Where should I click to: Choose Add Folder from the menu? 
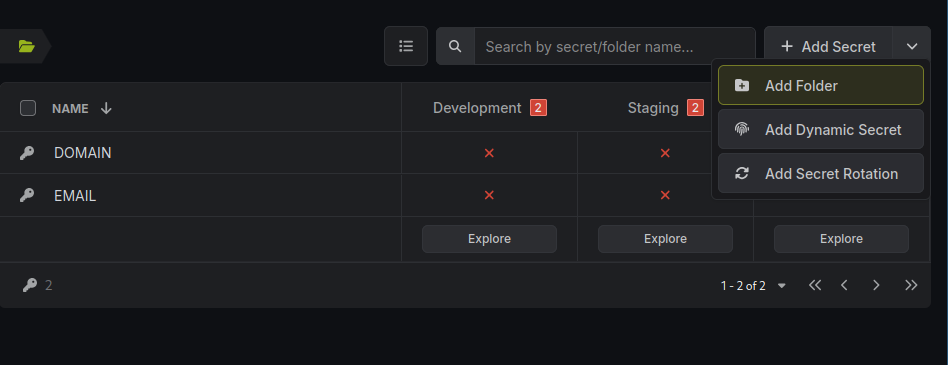coord(820,85)
